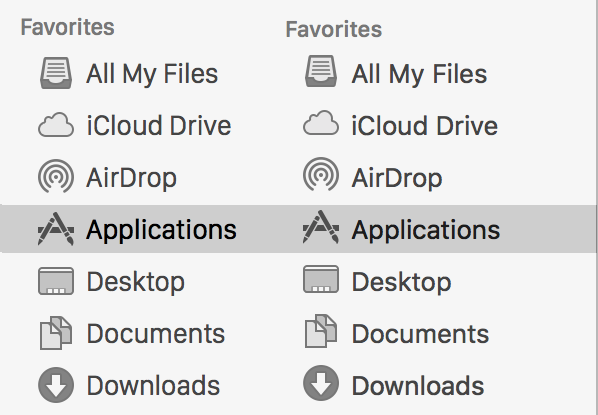Open All My Files label in left sidebar
Image resolution: width=598 pixels, height=415 pixels.
pyautogui.click(x=152, y=74)
